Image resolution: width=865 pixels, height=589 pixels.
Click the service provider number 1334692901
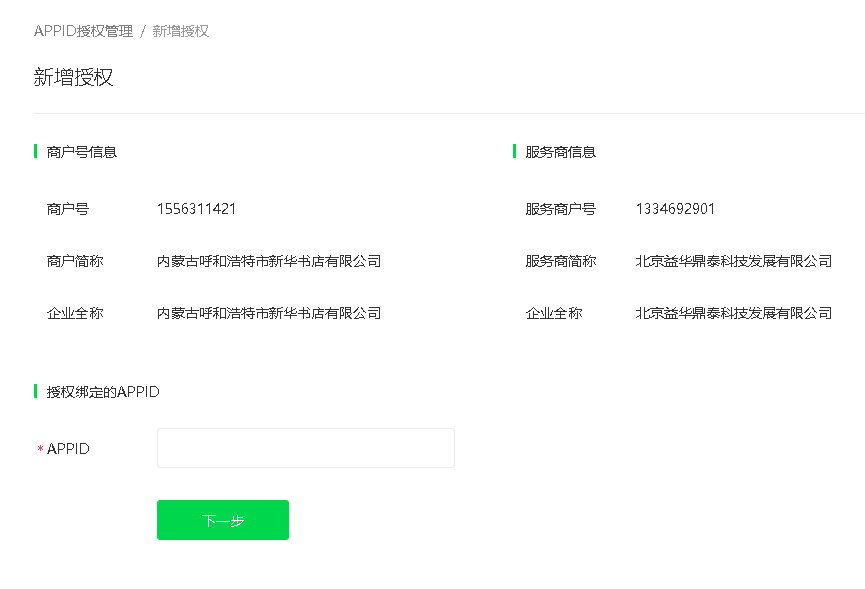tap(675, 209)
